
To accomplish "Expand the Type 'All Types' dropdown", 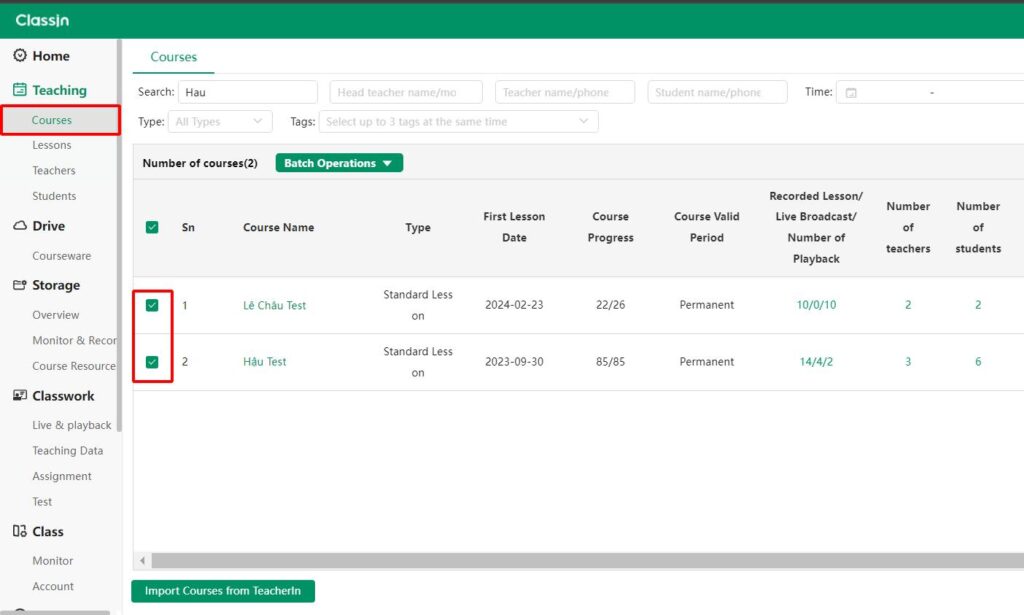I will pos(219,122).
